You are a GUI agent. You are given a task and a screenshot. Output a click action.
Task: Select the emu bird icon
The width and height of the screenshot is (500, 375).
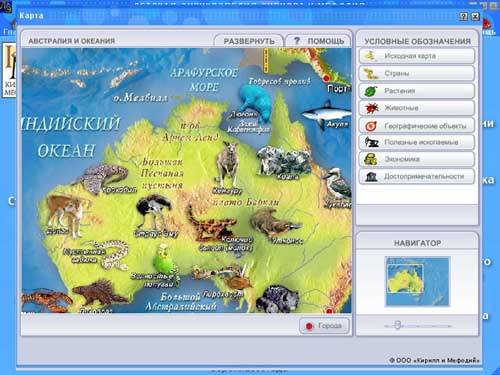point(154,212)
